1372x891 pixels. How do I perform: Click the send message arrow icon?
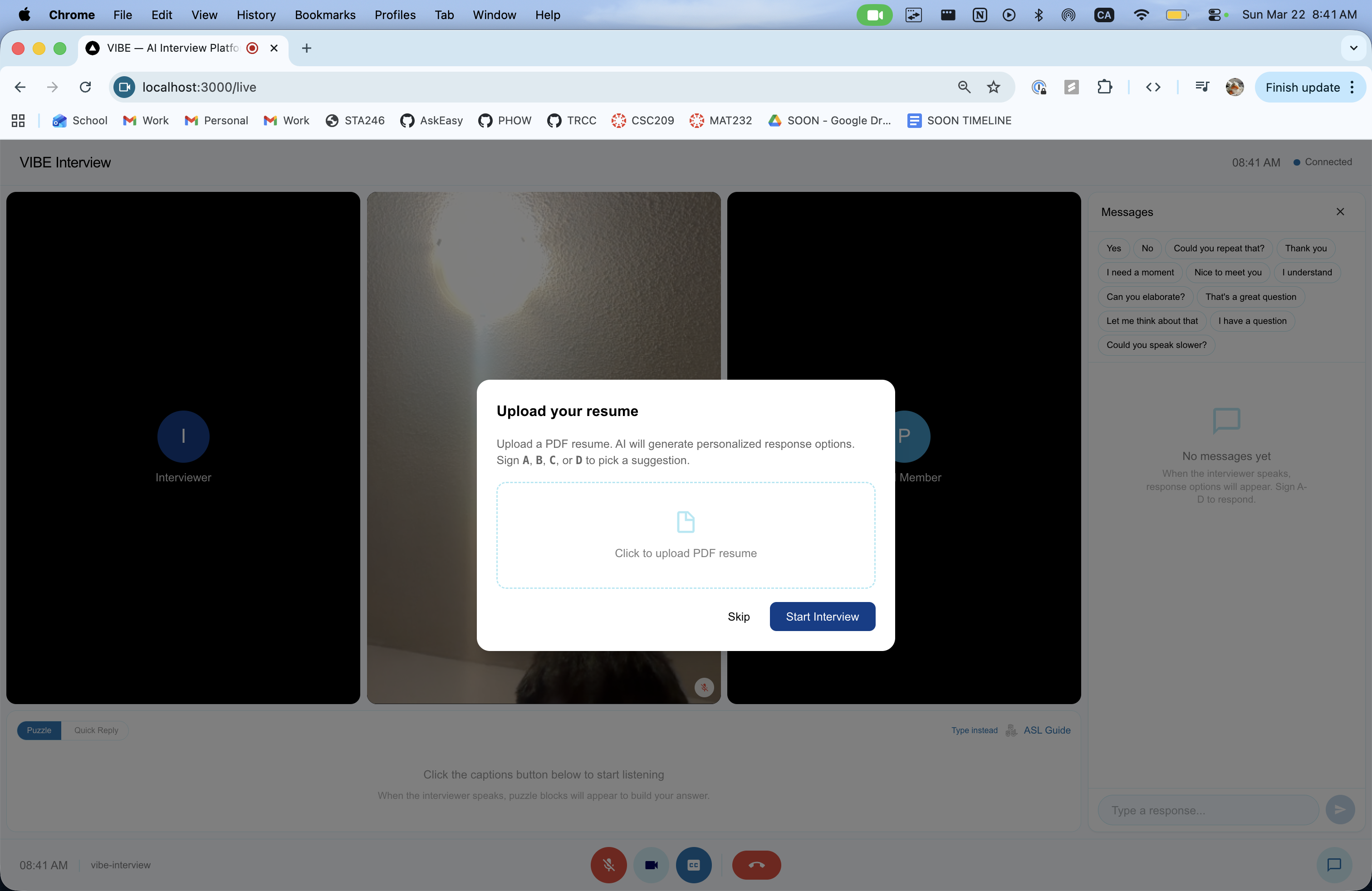[x=1340, y=809]
